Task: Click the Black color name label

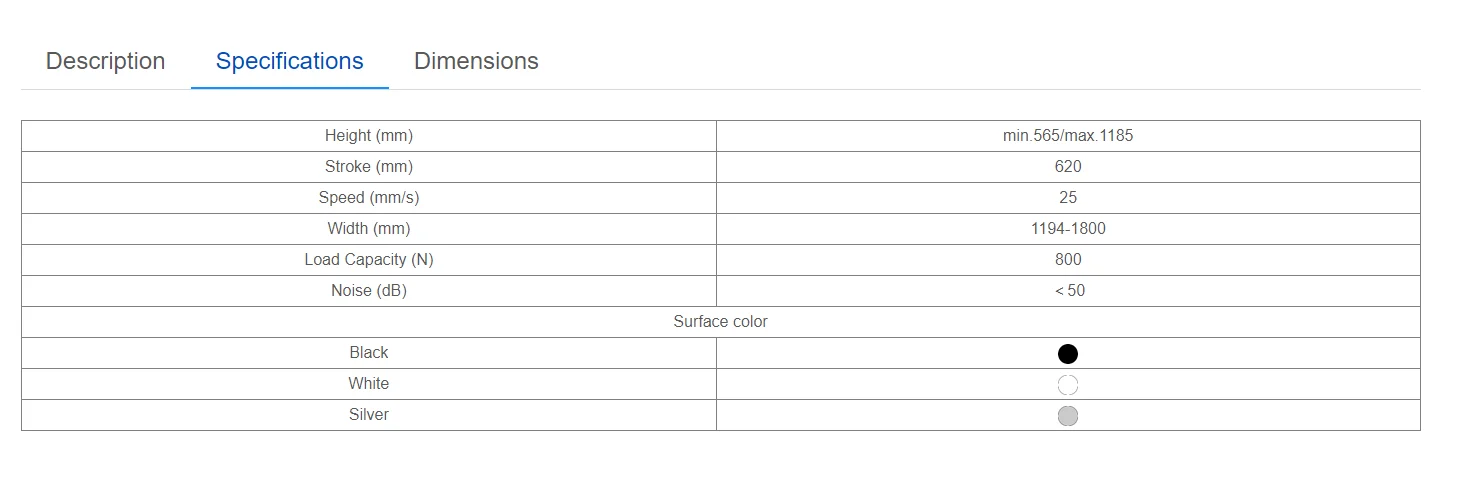Action: [368, 352]
